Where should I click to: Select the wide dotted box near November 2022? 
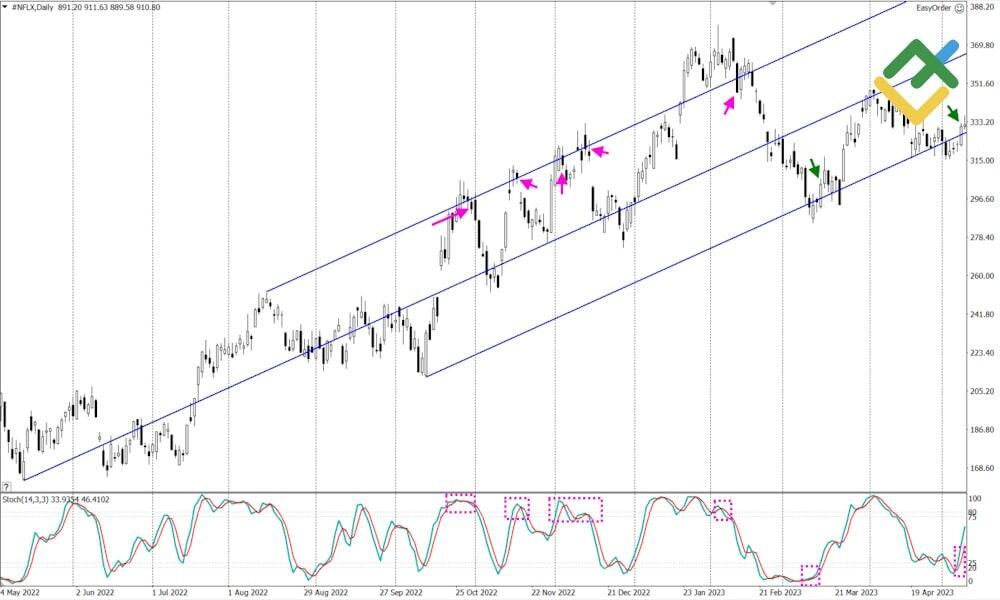click(575, 509)
